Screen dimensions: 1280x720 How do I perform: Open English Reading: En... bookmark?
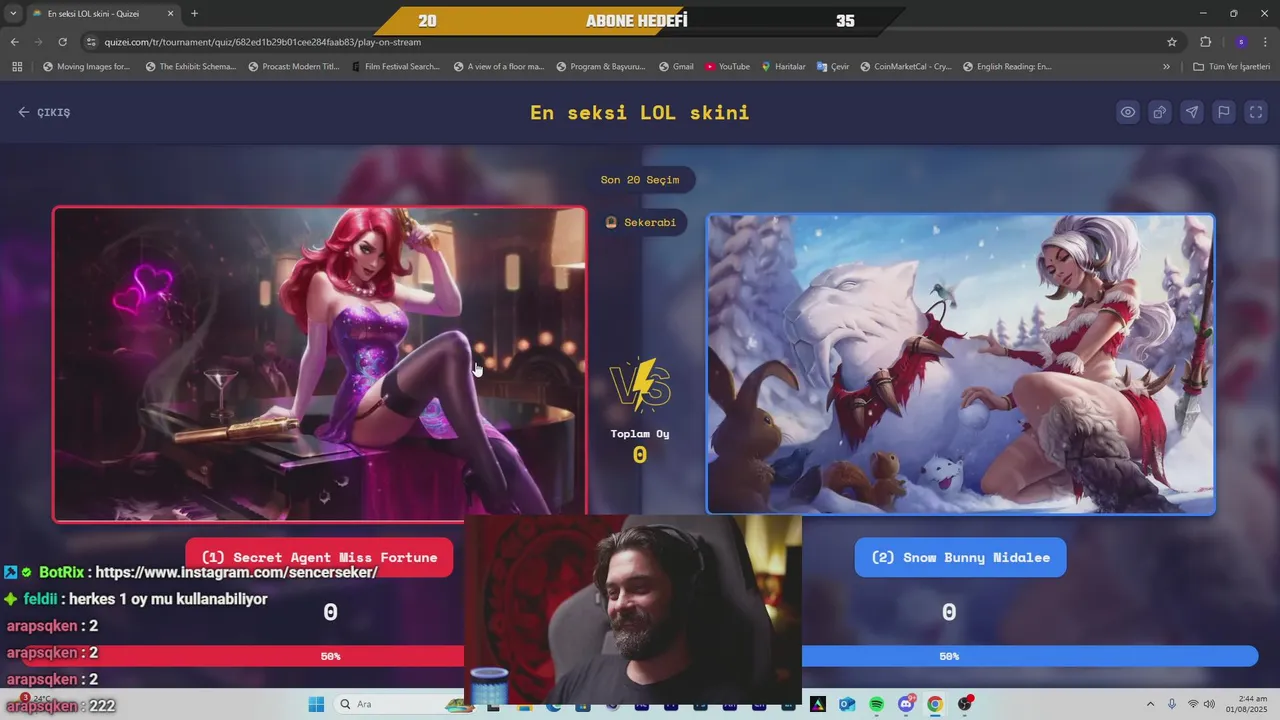click(1007, 67)
